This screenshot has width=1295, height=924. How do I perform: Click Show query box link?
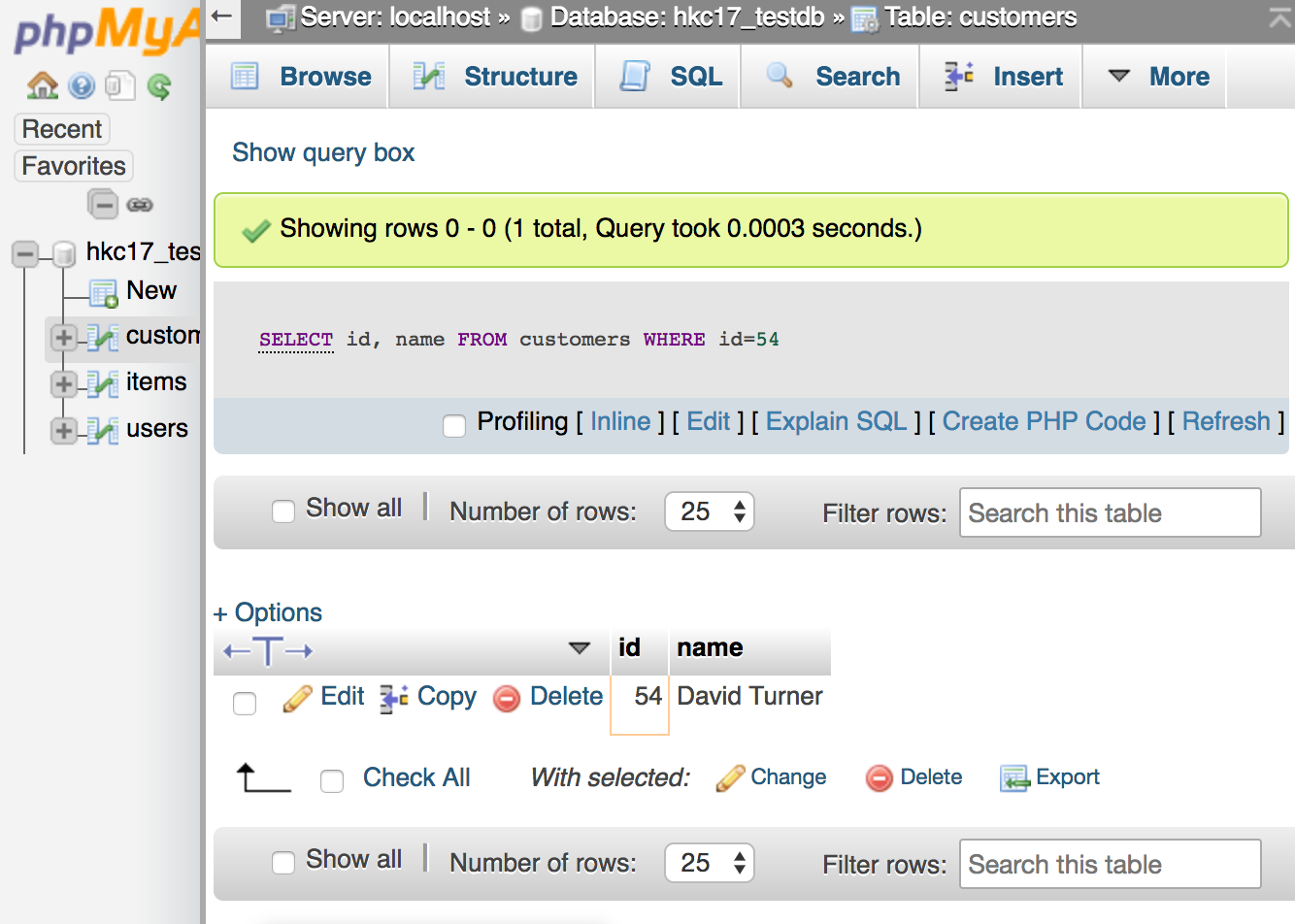(323, 152)
